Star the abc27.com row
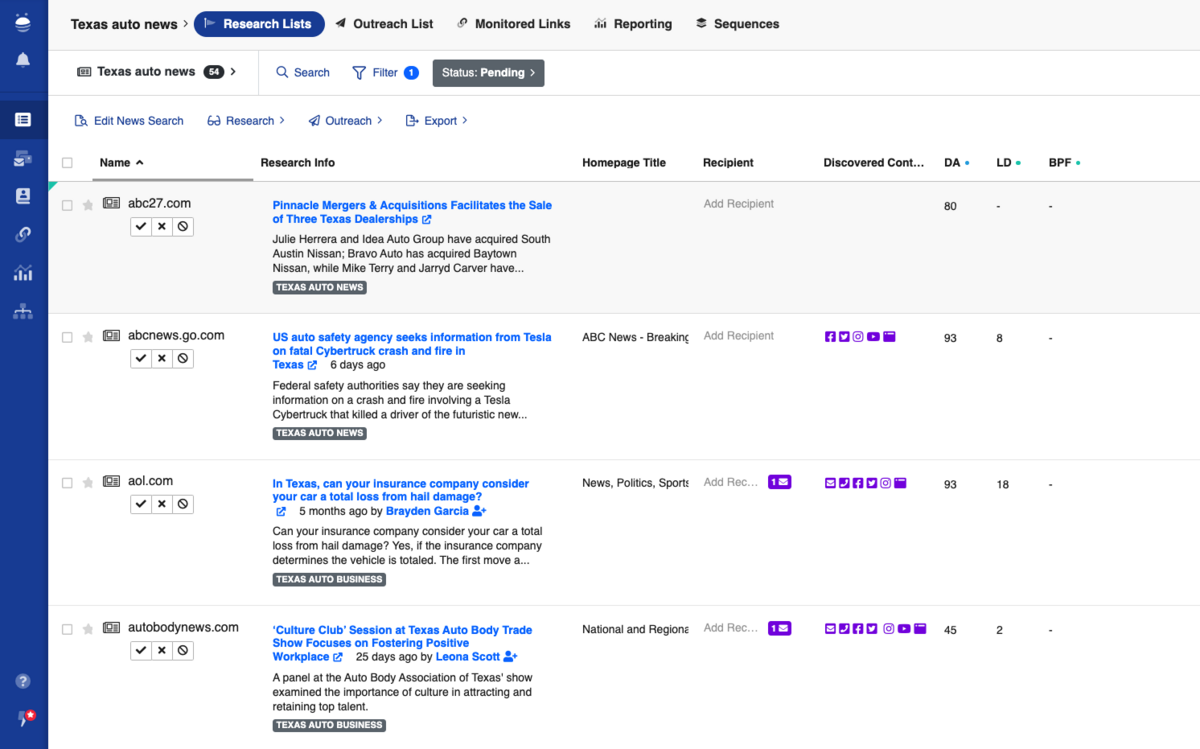Viewport: 1200px width, 749px height. [x=88, y=205]
